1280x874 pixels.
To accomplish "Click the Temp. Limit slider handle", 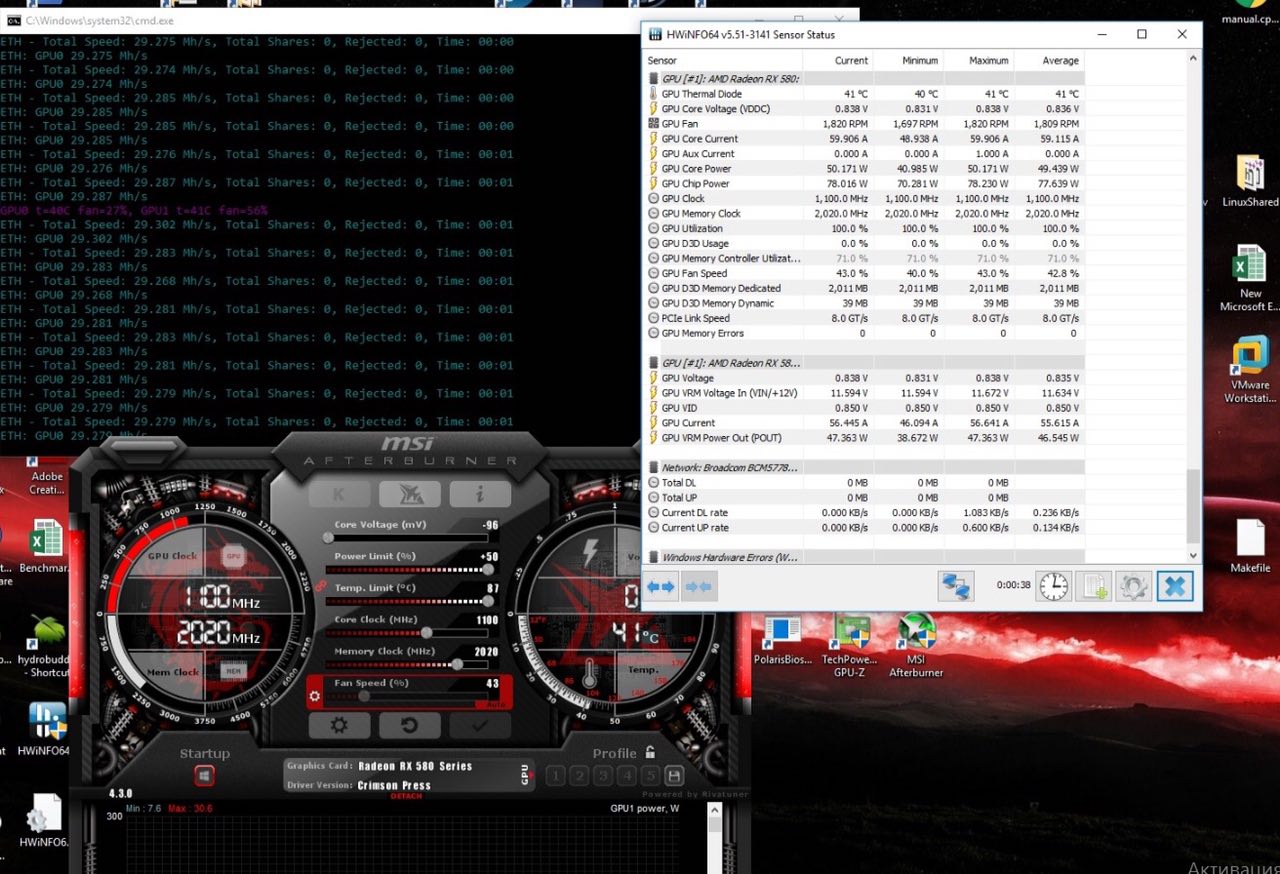I will (x=488, y=601).
